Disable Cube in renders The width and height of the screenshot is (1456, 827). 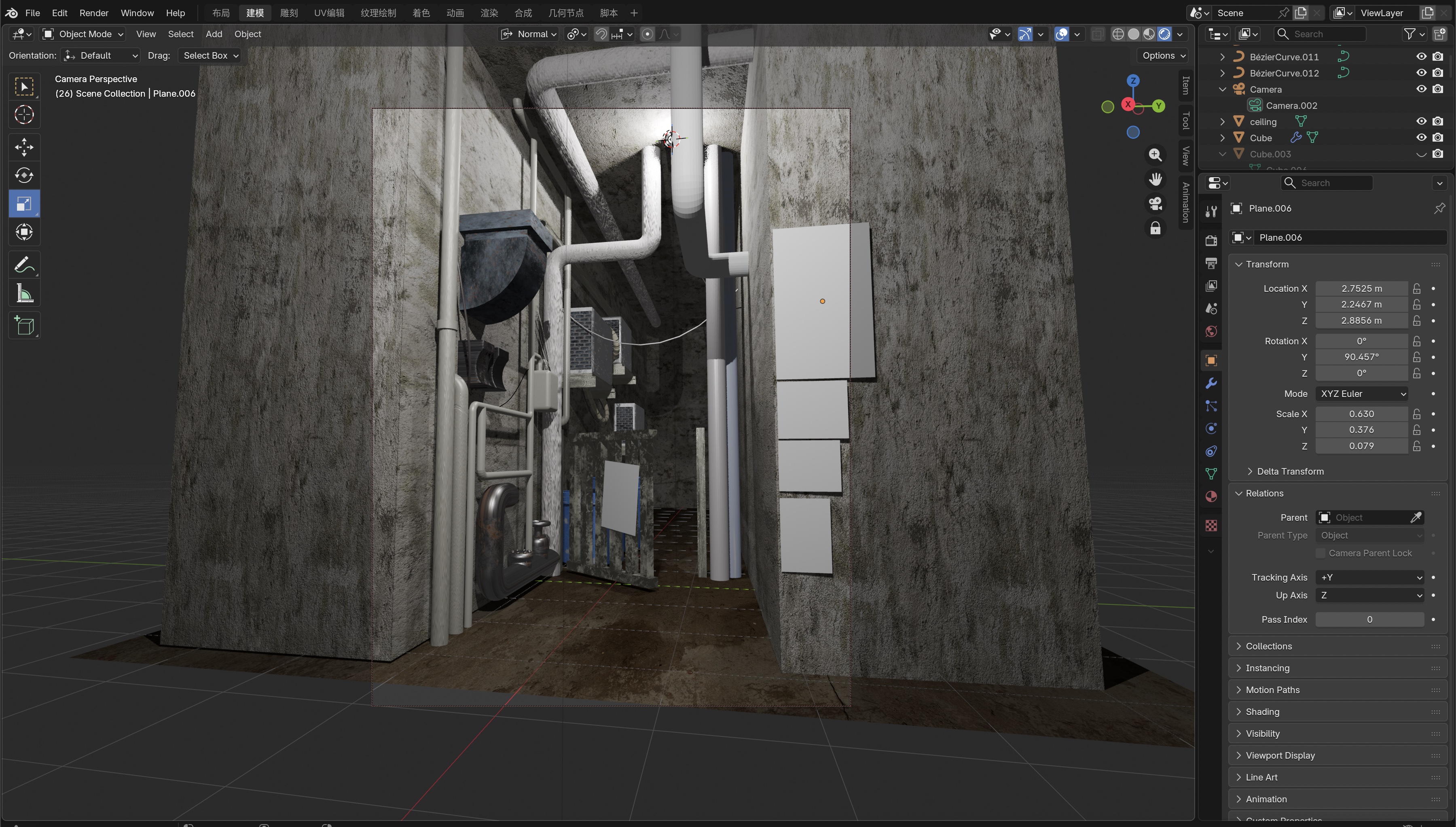click(1438, 138)
